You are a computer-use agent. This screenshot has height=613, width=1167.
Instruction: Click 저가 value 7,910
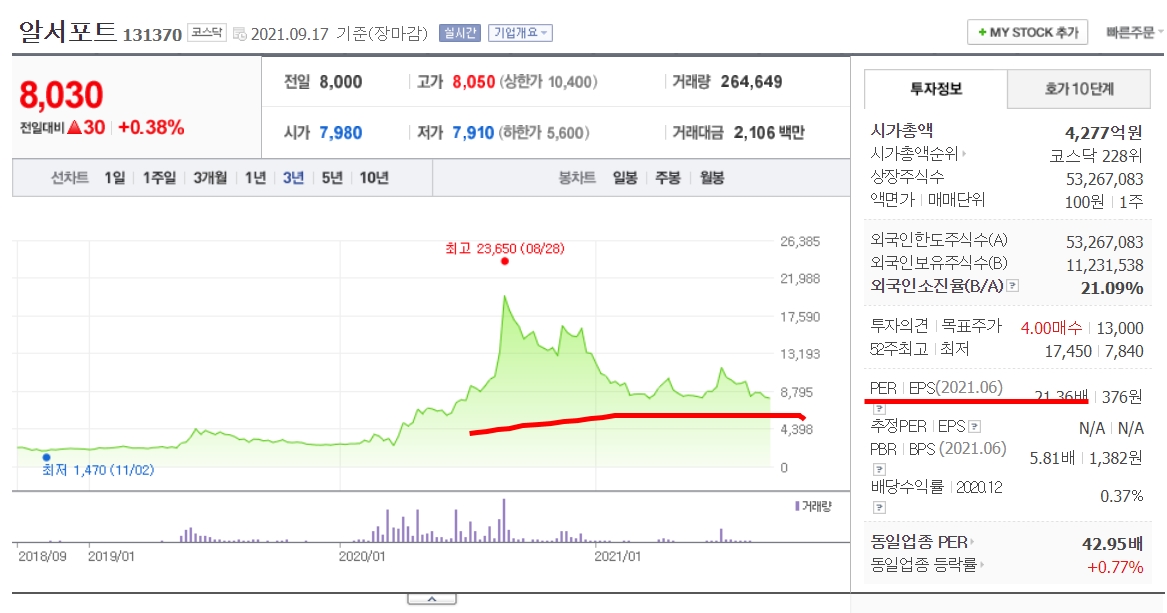click(x=473, y=132)
